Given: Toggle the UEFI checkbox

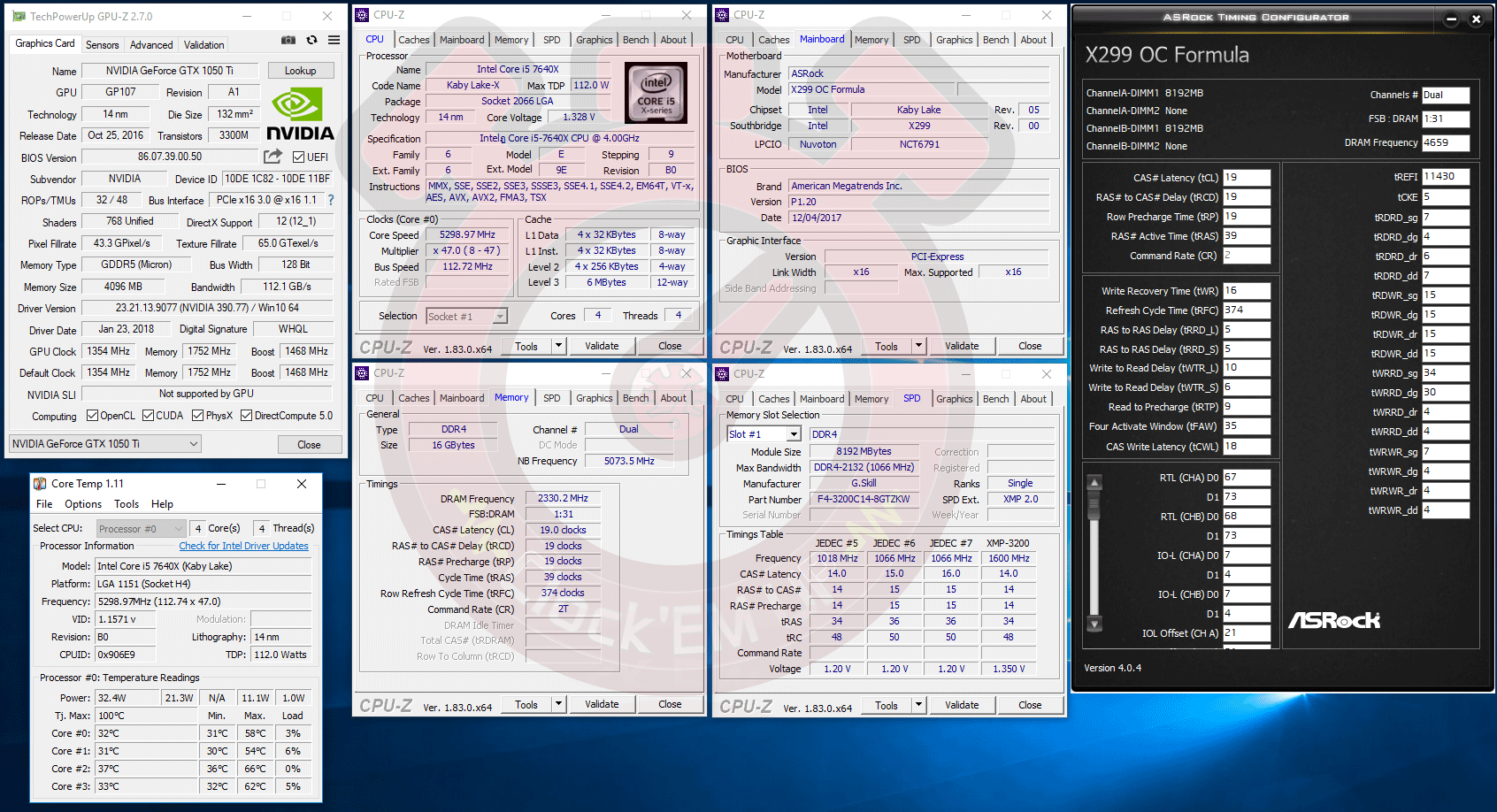Looking at the screenshot, I should [x=298, y=157].
